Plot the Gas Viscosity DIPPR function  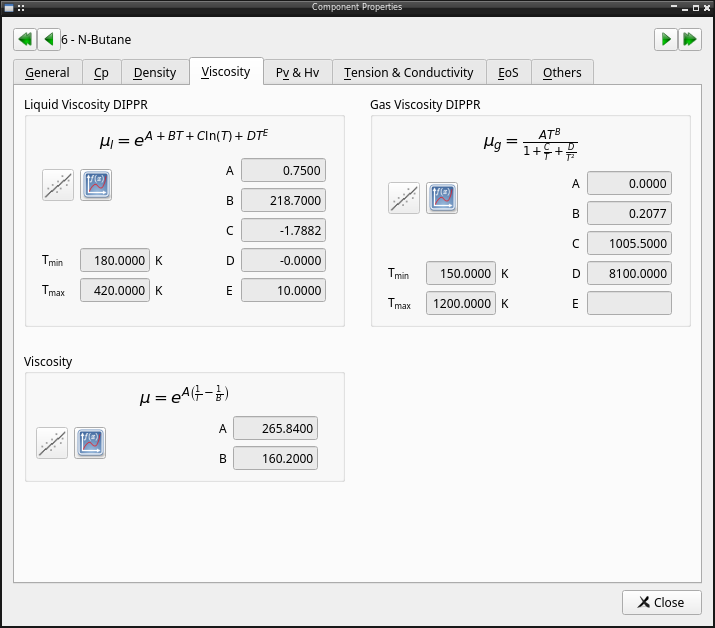(442, 198)
